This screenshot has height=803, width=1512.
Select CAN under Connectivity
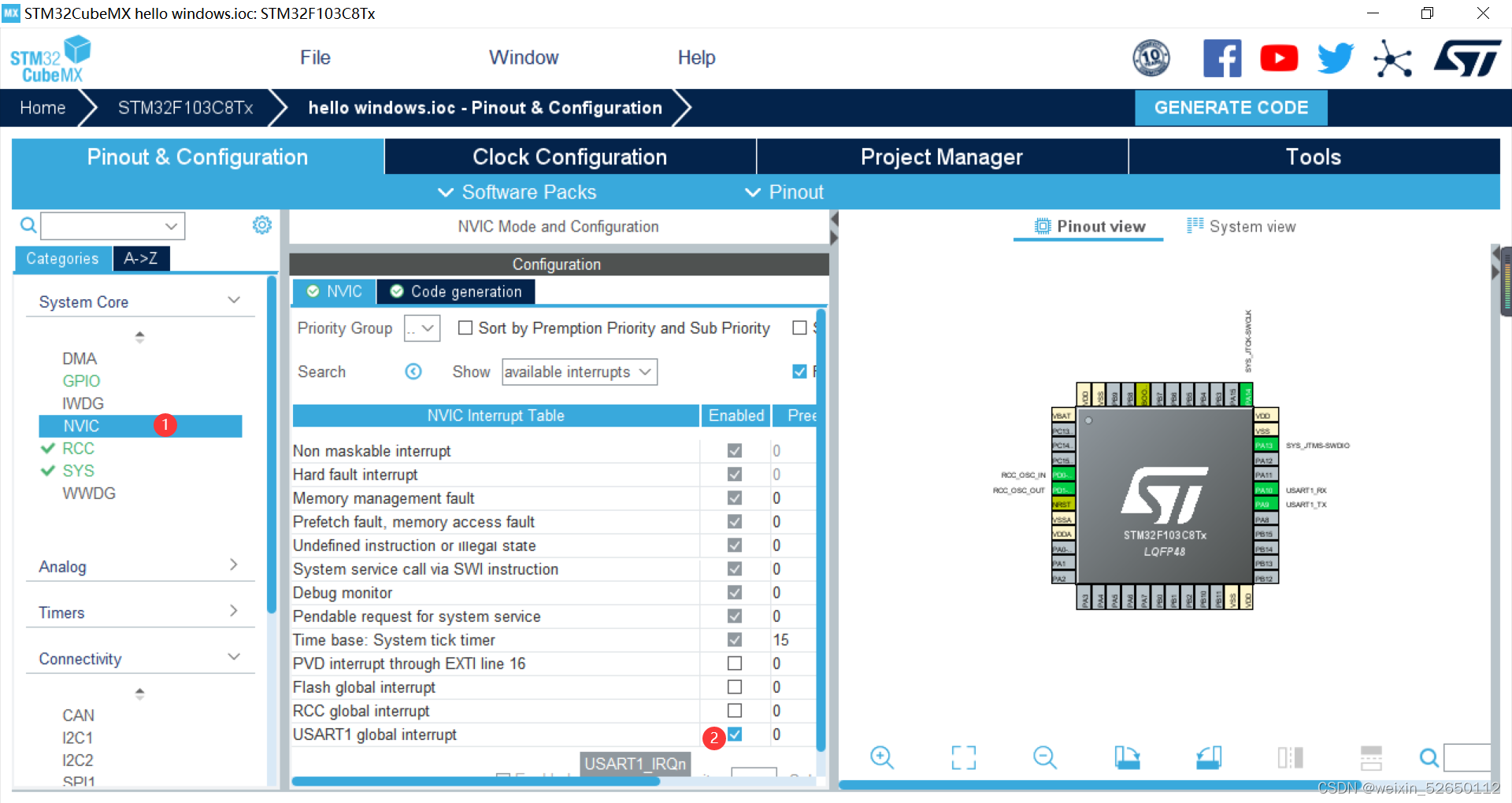coord(78,716)
